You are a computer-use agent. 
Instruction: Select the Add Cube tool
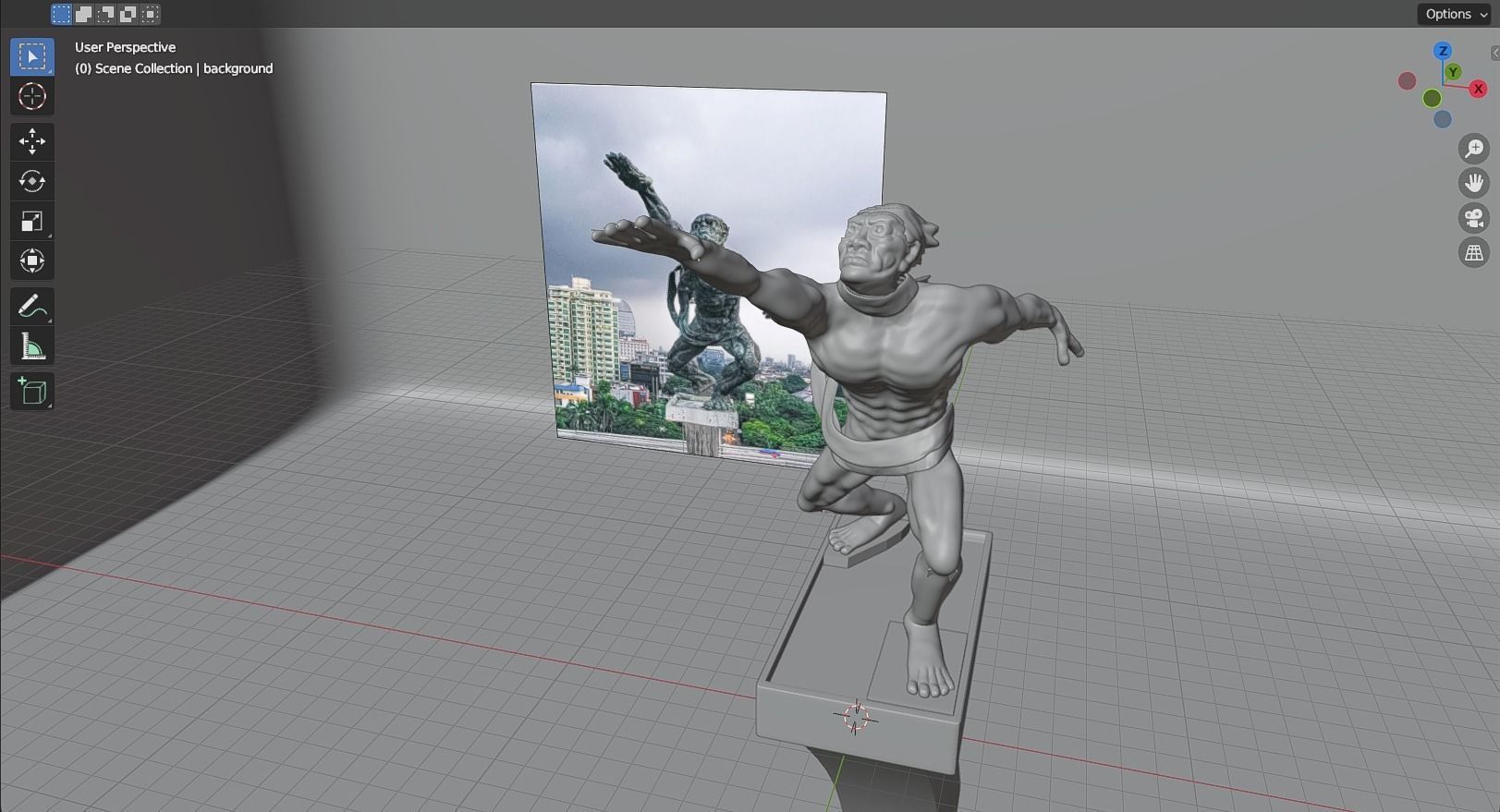32,392
